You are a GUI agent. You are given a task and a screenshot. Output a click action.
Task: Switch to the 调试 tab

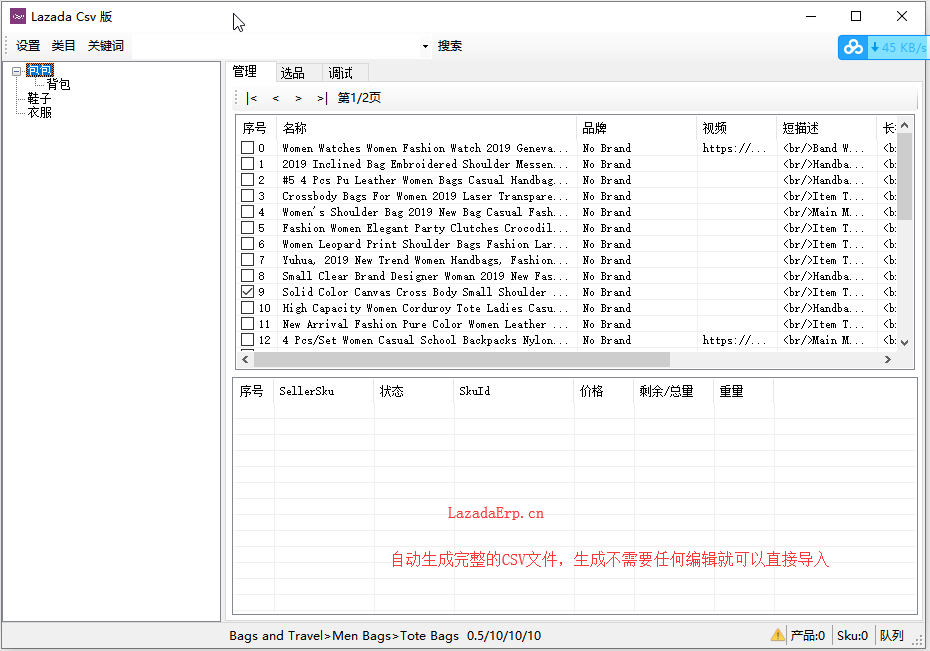pyautogui.click(x=340, y=73)
